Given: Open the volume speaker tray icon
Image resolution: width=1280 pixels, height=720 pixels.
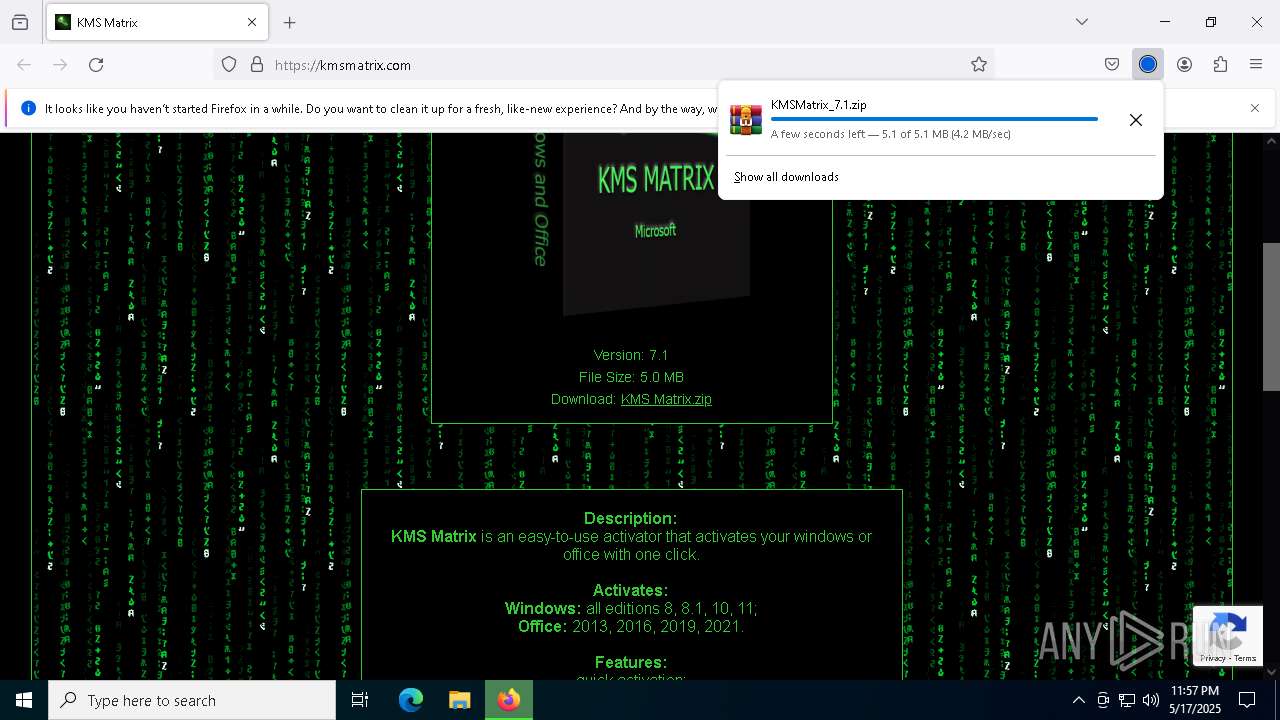Looking at the screenshot, I should 1151,700.
